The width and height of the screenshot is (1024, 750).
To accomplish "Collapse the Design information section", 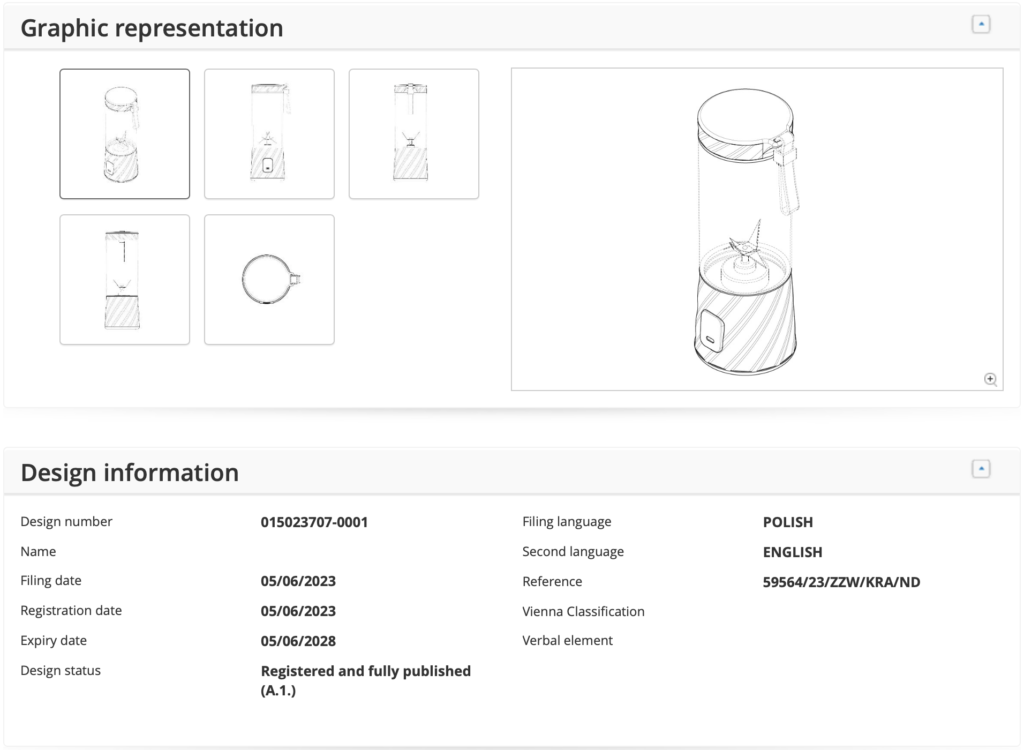I will [981, 469].
